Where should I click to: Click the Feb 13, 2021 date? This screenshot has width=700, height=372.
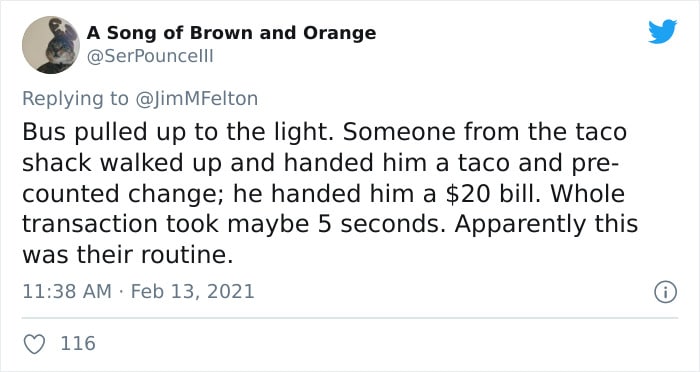(192, 292)
